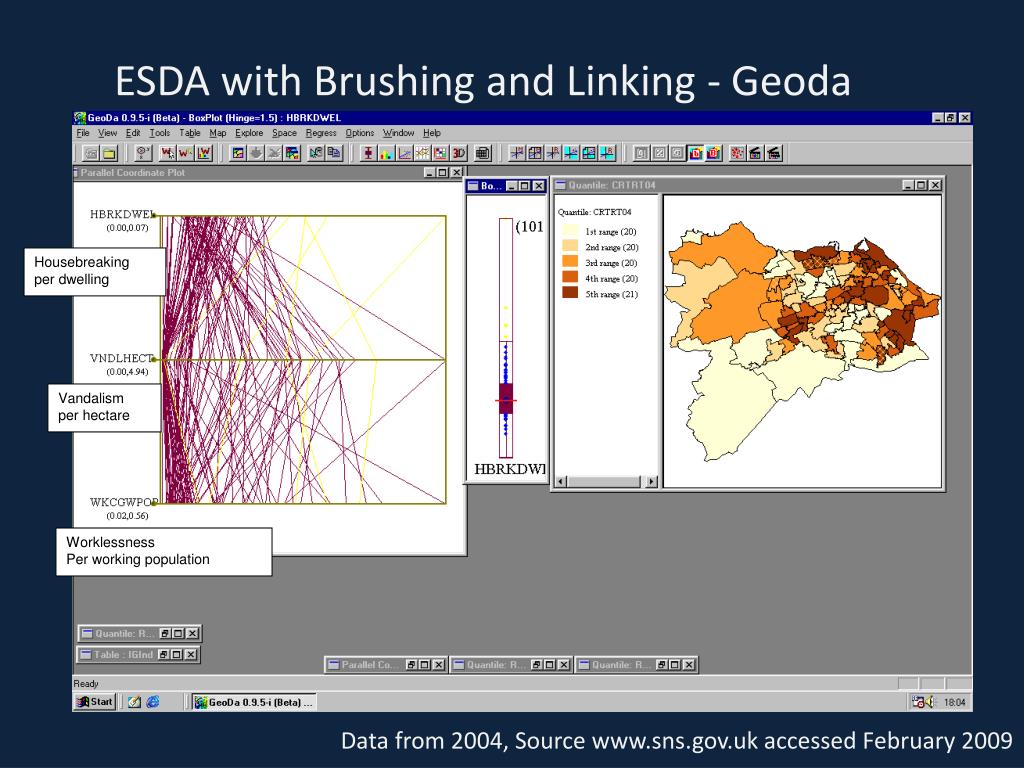This screenshot has height=768, width=1024.
Task: Open the File menu
Action: [83, 133]
